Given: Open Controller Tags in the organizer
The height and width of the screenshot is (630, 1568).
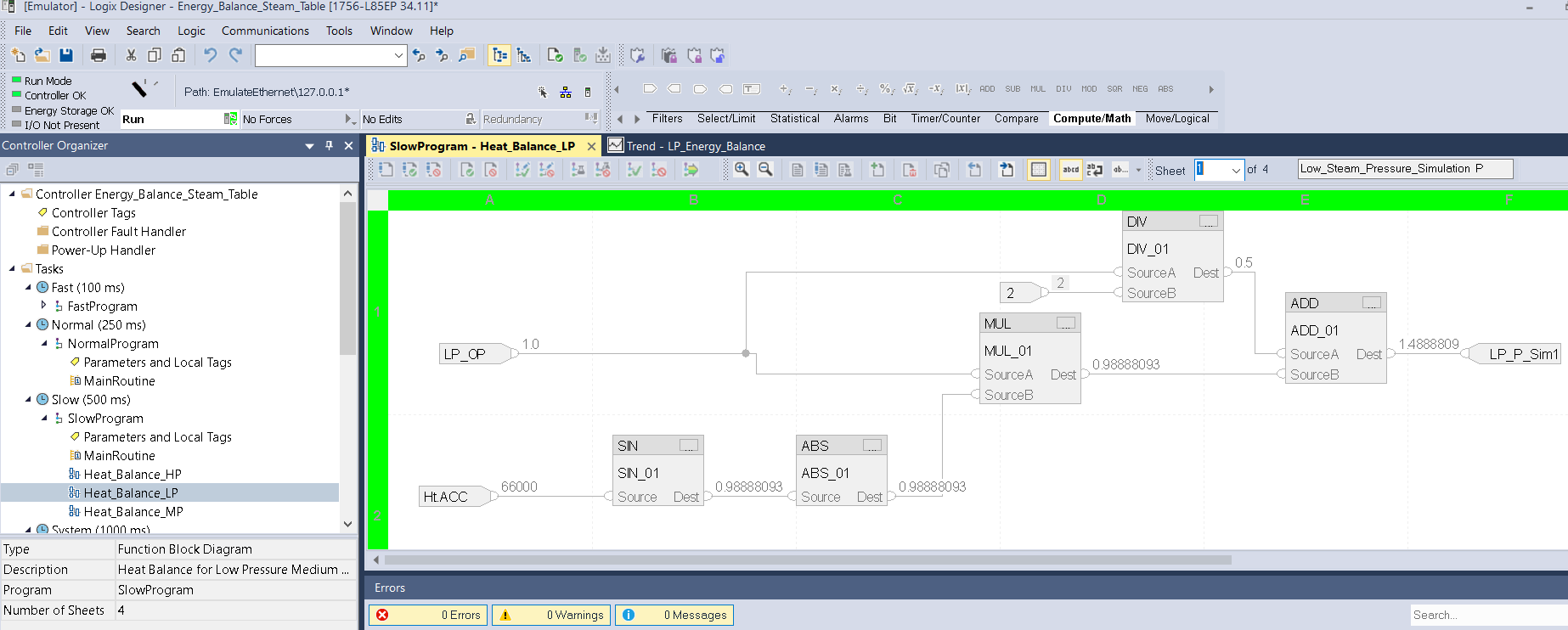Looking at the screenshot, I should pos(93,212).
